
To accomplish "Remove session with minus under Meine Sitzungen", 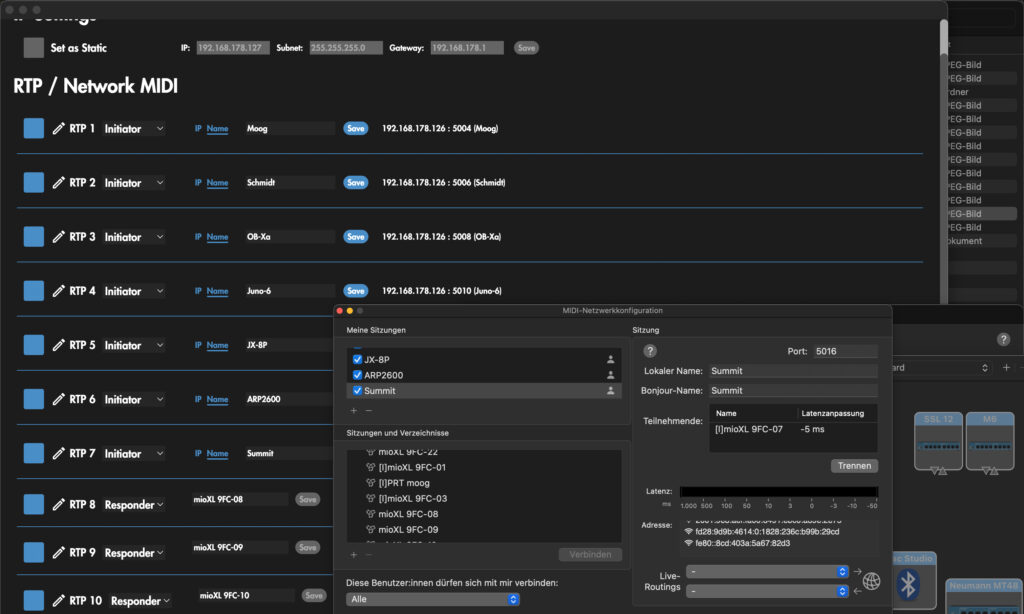I will click(x=369, y=411).
